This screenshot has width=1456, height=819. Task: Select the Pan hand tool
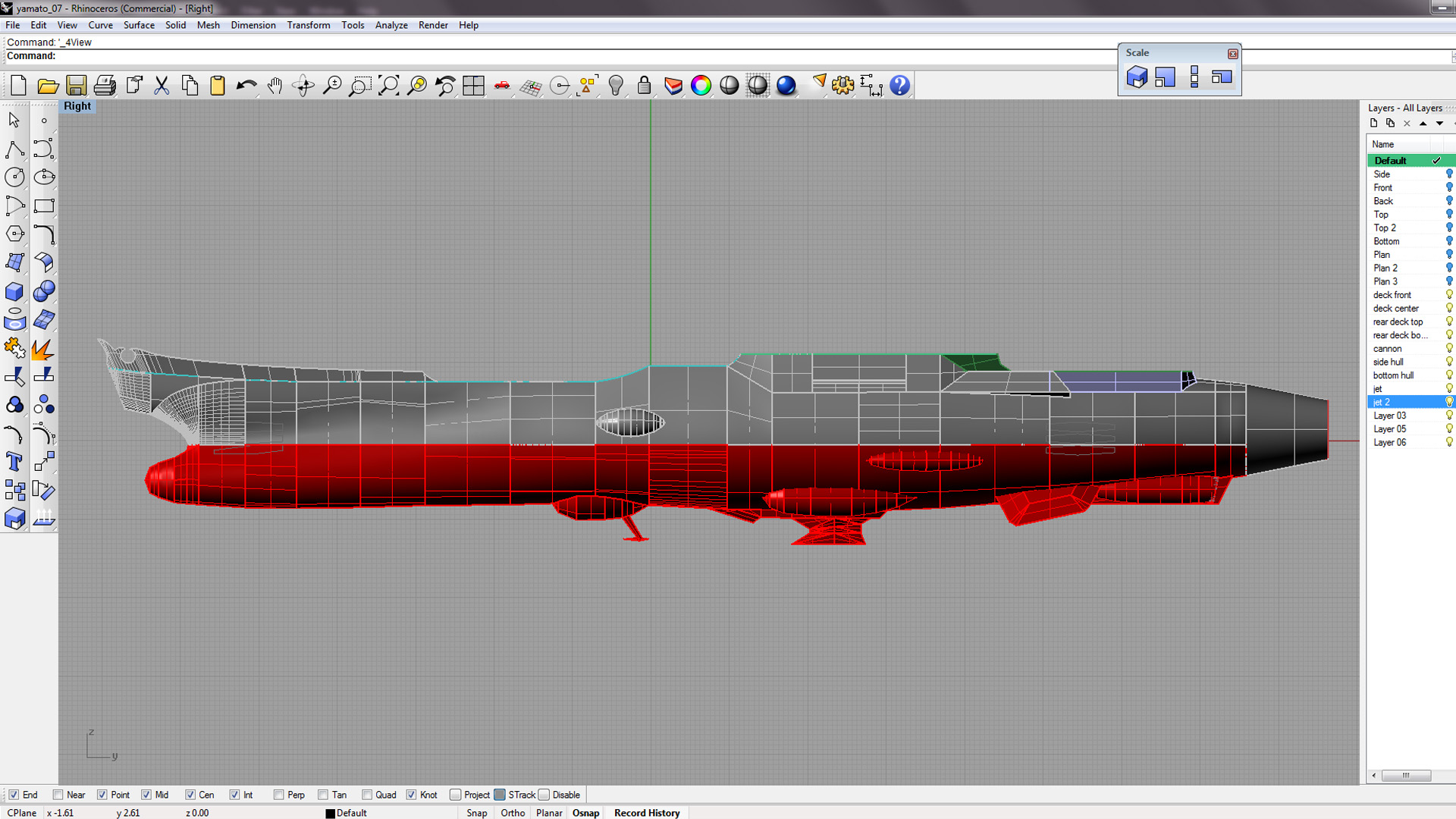tap(275, 86)
